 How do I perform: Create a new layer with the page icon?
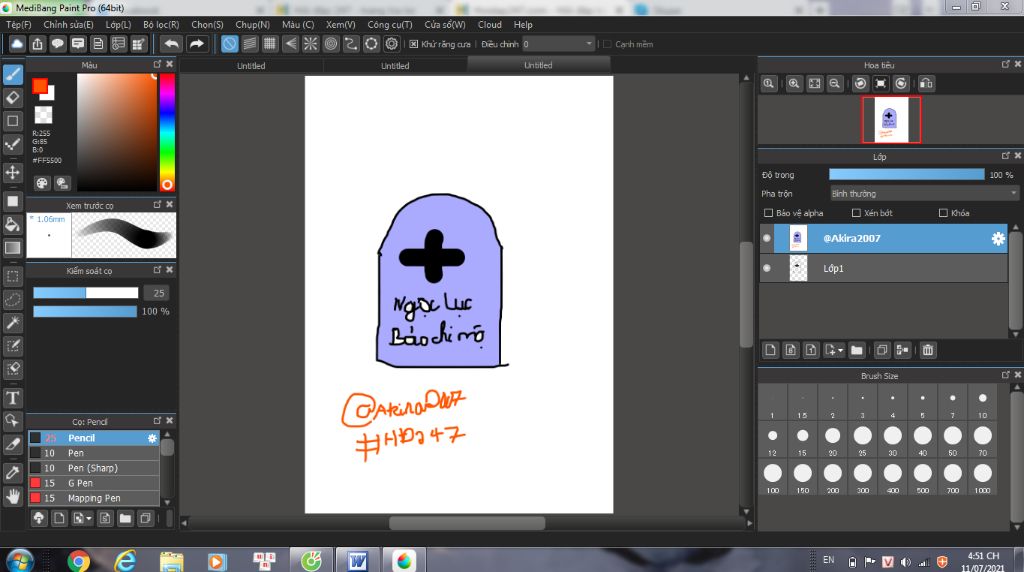771,350
